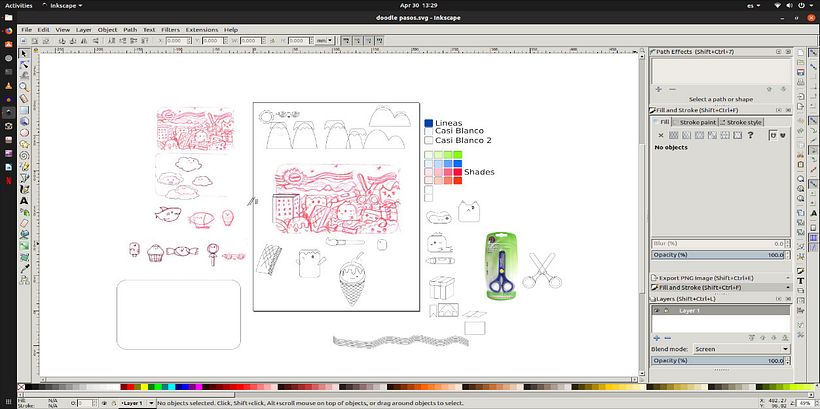Select the 3D Box tool
Viewport: 820px width, 409px height.
(24, 121)
